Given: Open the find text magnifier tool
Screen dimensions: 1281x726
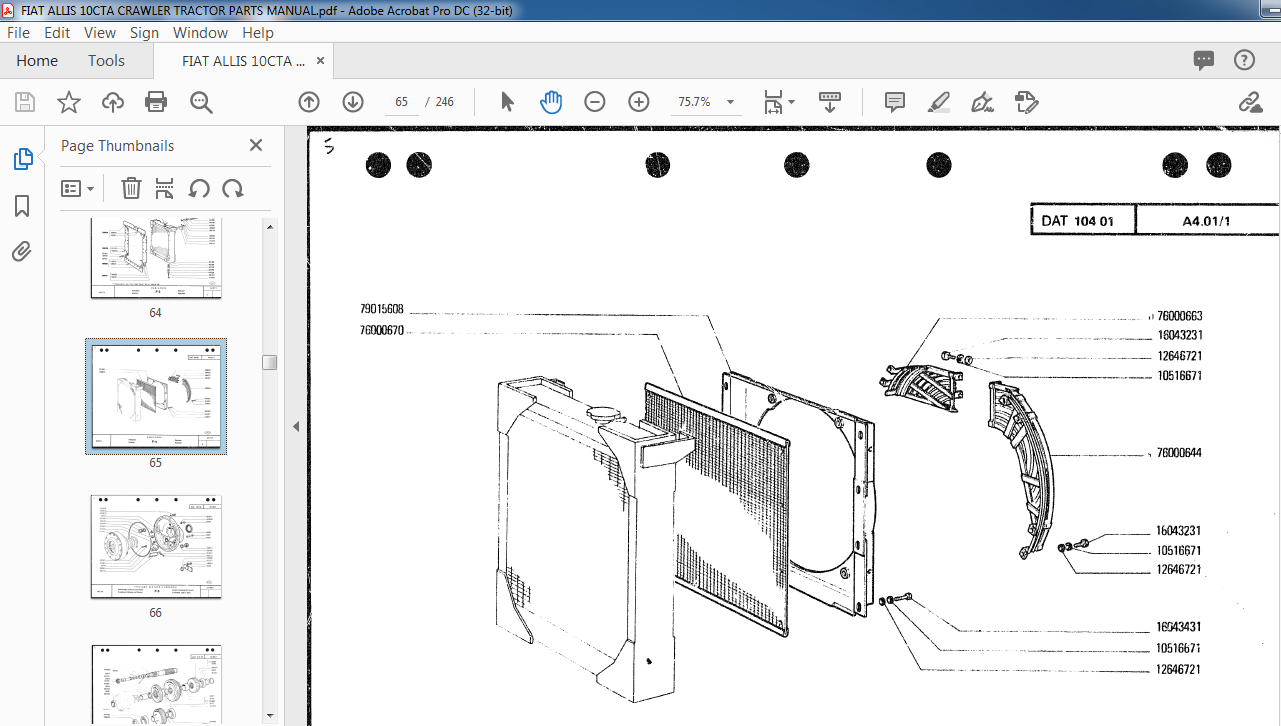Looking at the screenshot, I should 201,102.
